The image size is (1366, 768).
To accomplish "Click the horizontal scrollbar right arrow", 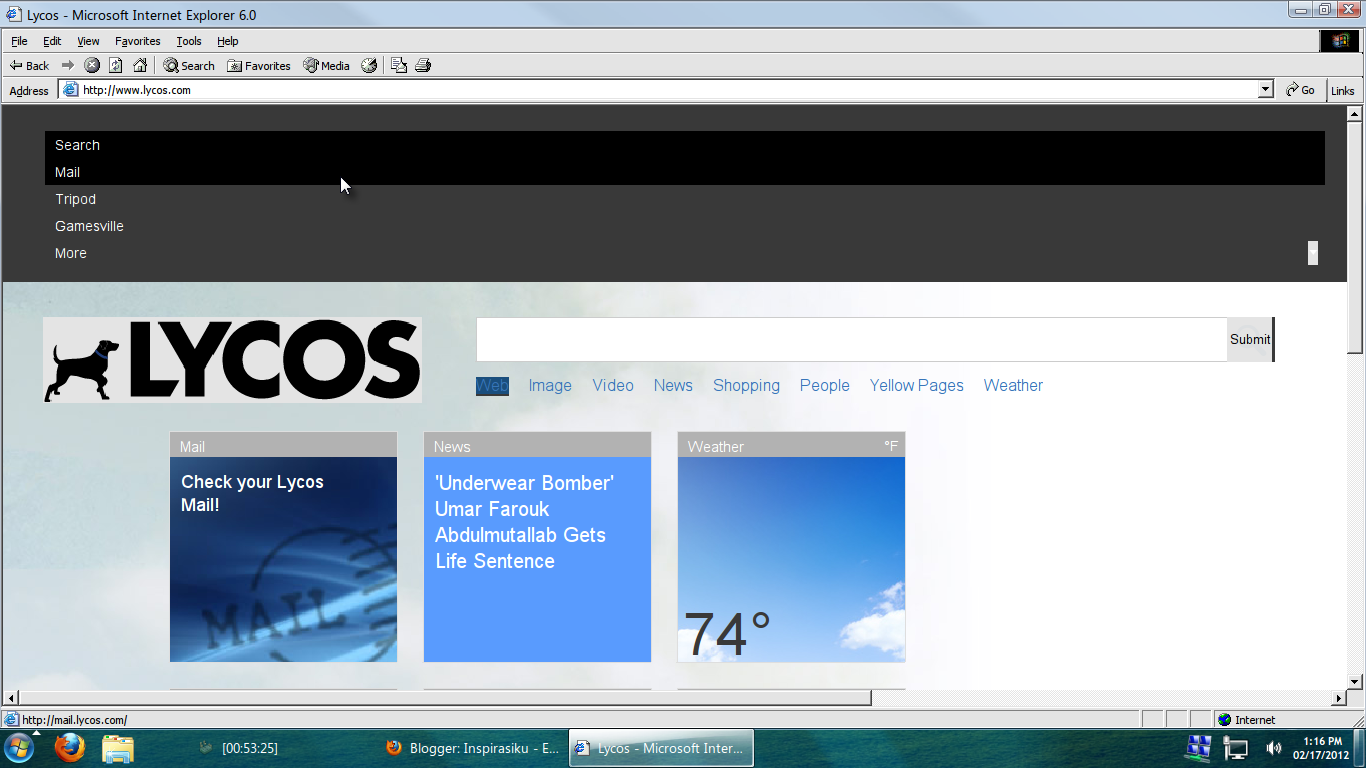I will (x=1338, y=698).
